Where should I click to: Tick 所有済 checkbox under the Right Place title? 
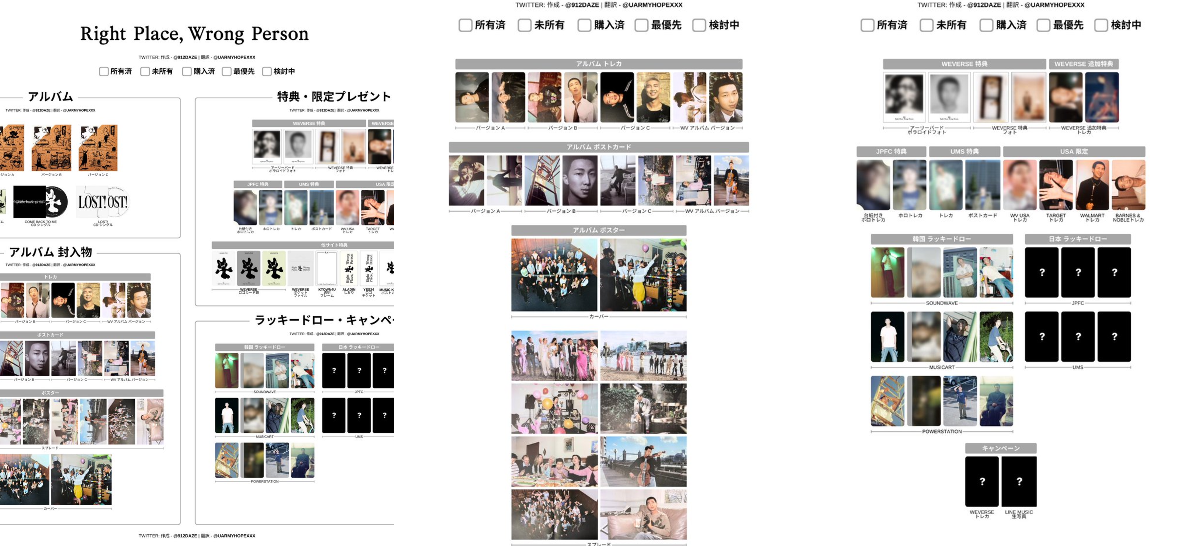coord(104,72)
